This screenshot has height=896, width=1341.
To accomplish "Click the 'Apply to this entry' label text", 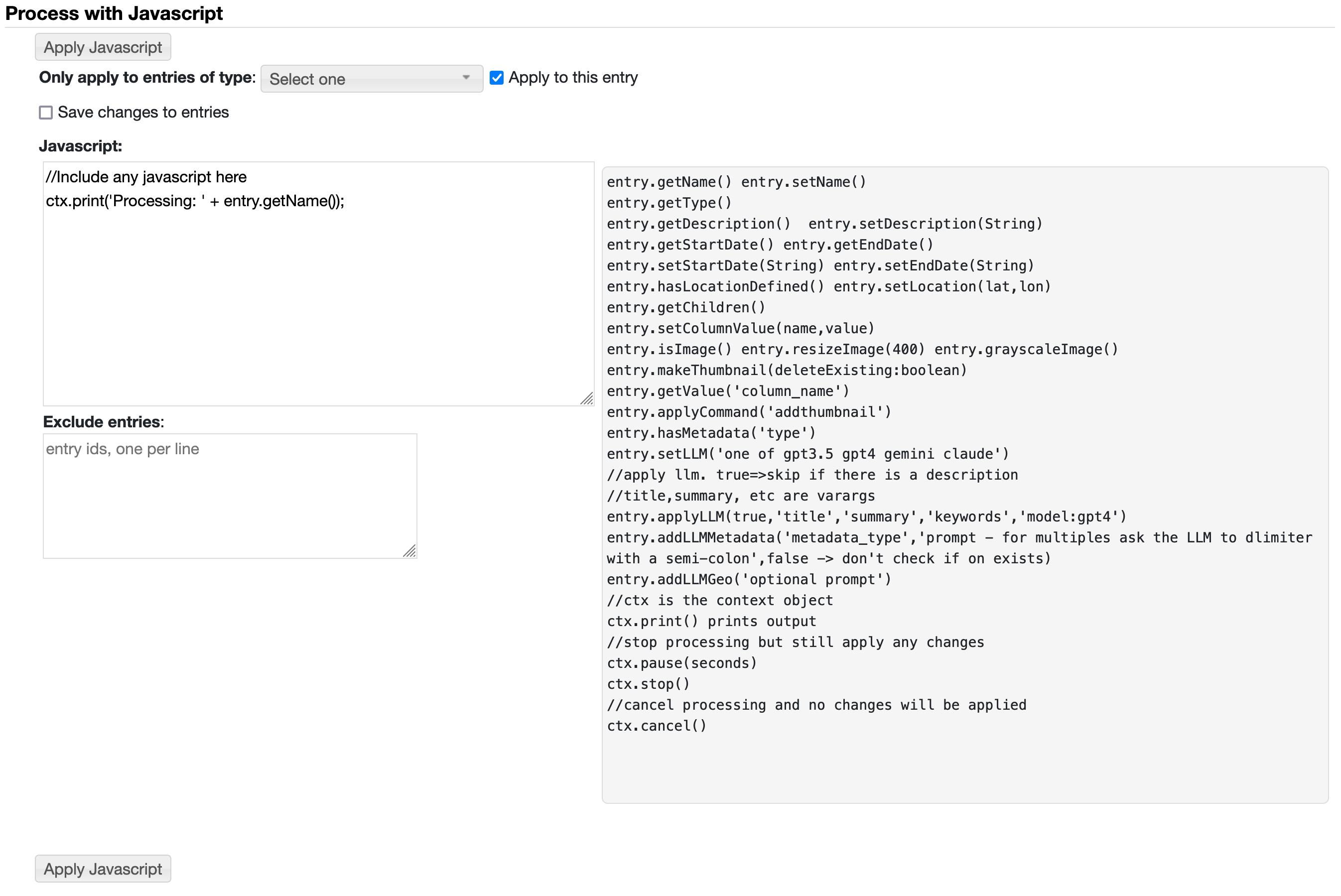I will pyautogui.click(x=573, y=78).
